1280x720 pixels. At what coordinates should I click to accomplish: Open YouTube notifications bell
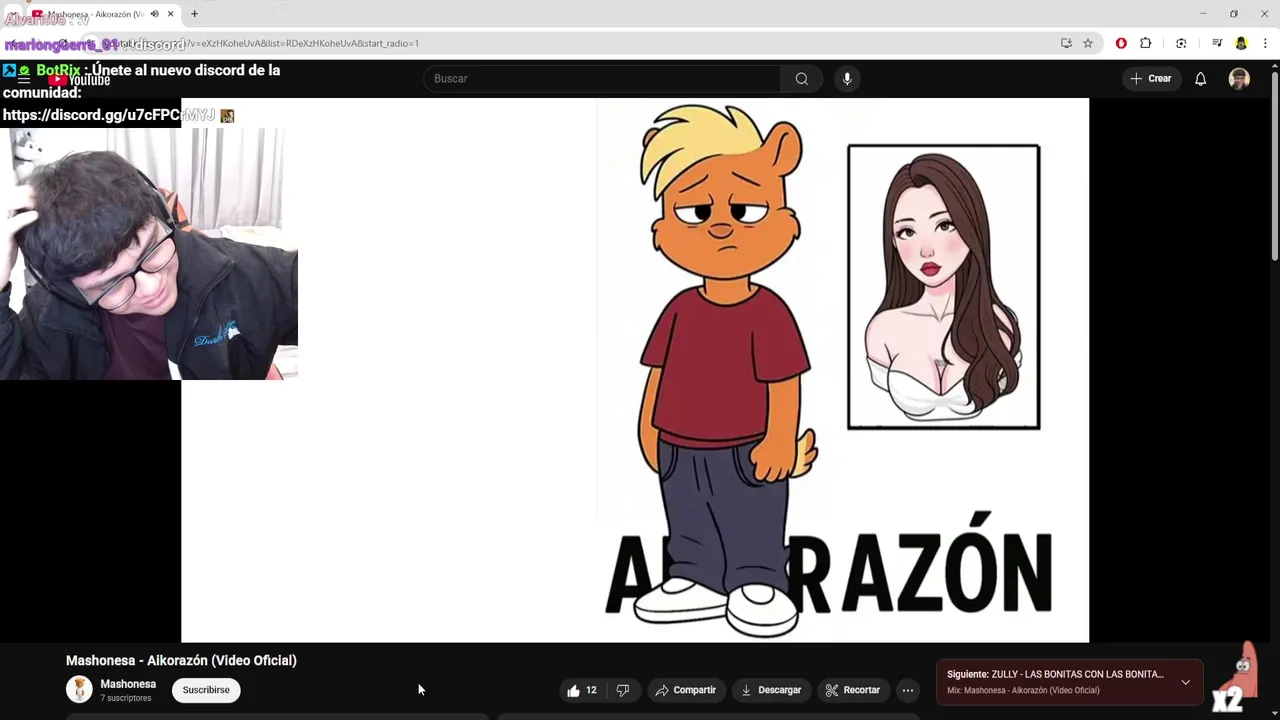(x=1200, y=79)
